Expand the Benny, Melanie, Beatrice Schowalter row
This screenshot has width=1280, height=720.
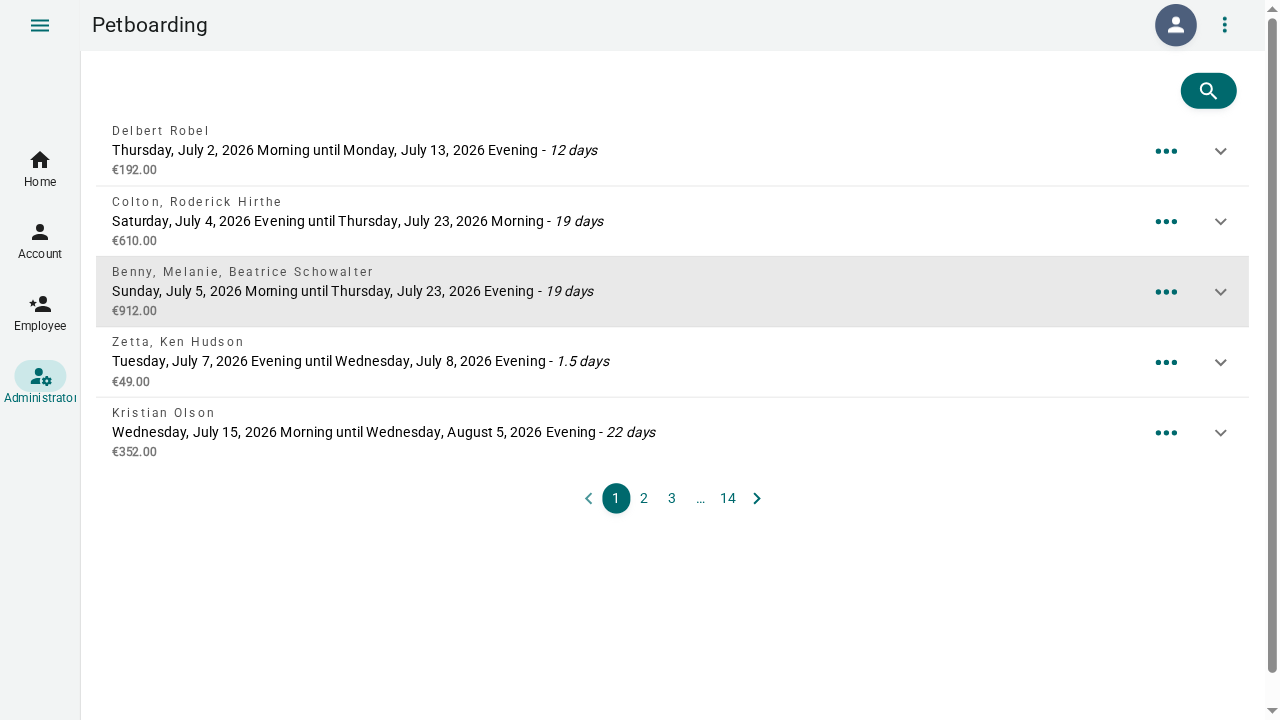pos(1220,292)
